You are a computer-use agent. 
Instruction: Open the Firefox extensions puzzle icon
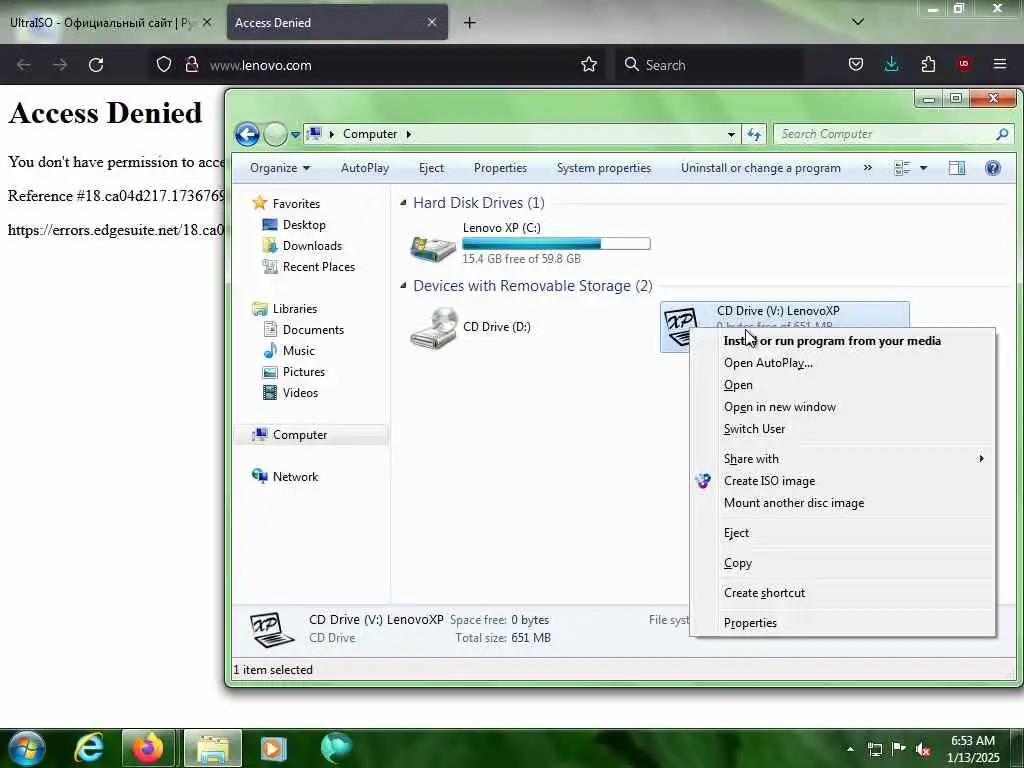pyautogui.click(x=928, y=64)
